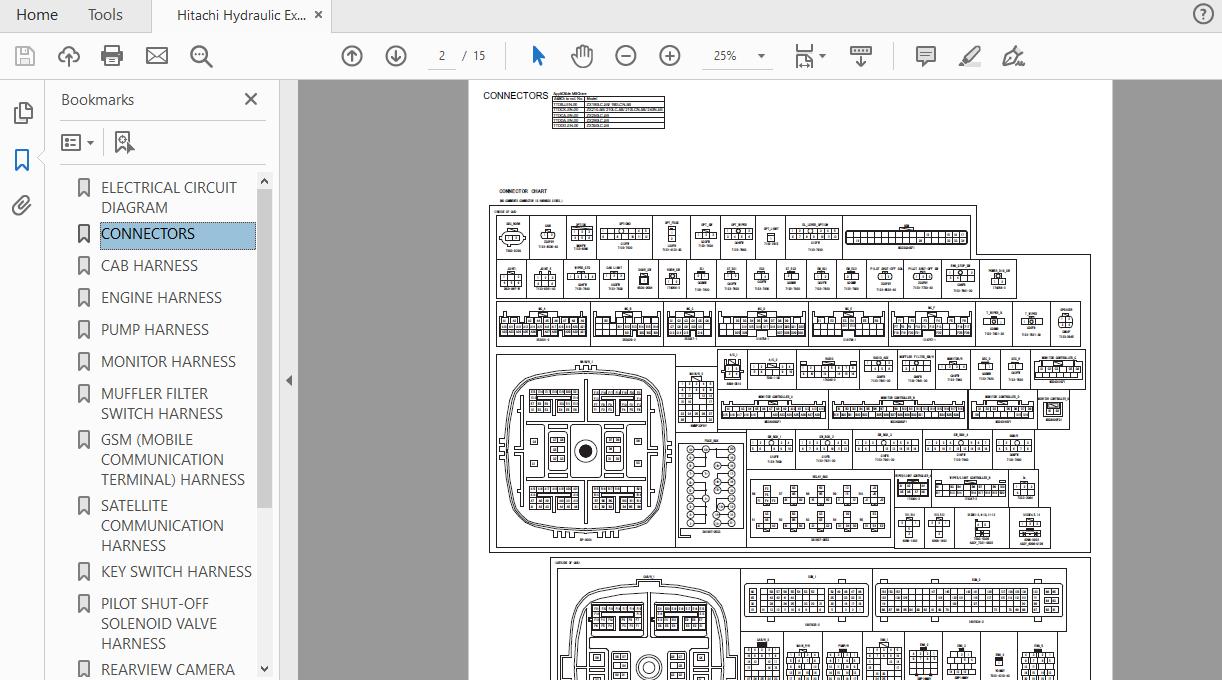The image size is (1222, 680).
Task: Go to previous page arrow
Action: click(x=352, y=56)
